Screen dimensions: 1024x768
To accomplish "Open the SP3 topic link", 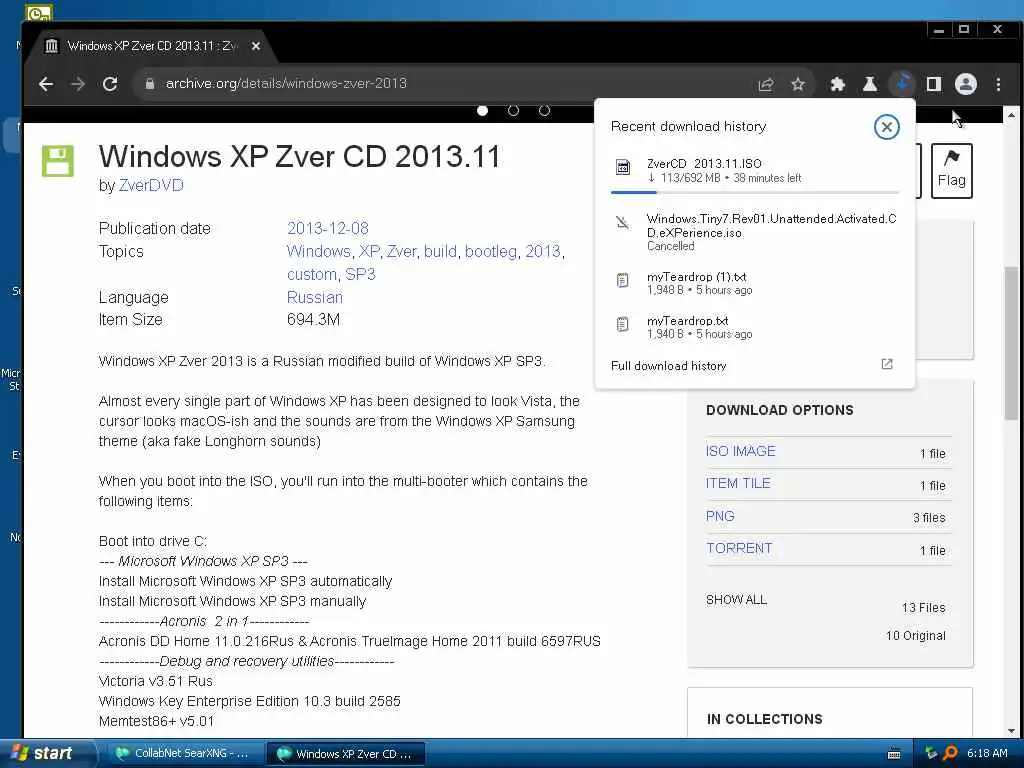I will [360, 274].
